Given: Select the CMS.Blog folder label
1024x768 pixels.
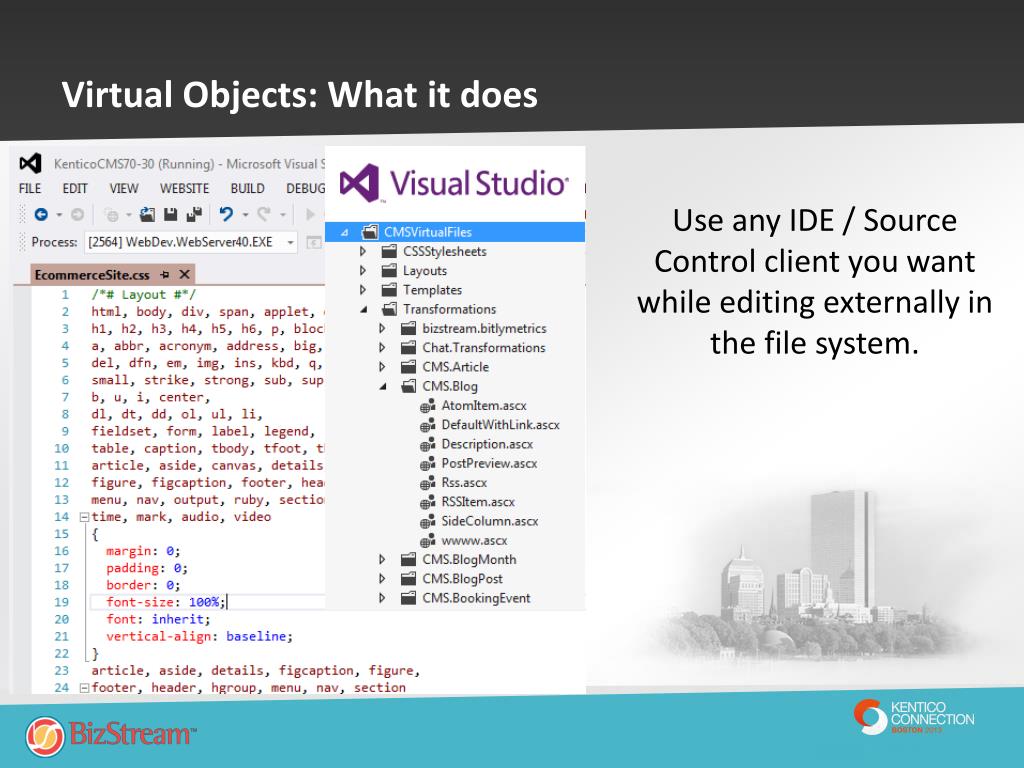Looking at the screenshot, I should (x=450, y=387).
